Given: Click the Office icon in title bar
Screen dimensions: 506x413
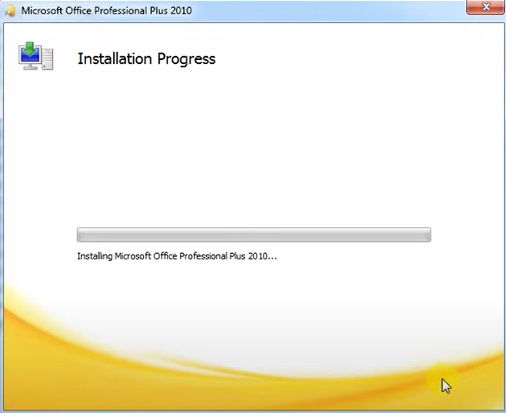Looking at the screenshot, I should pos(10,11).
